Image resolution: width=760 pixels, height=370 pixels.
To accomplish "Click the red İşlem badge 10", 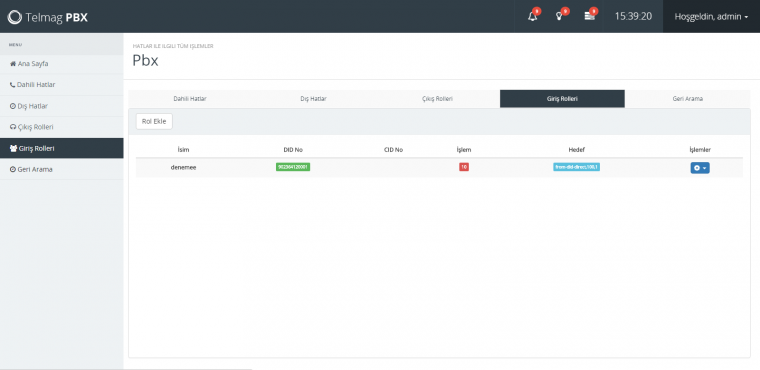I will 464,167.
